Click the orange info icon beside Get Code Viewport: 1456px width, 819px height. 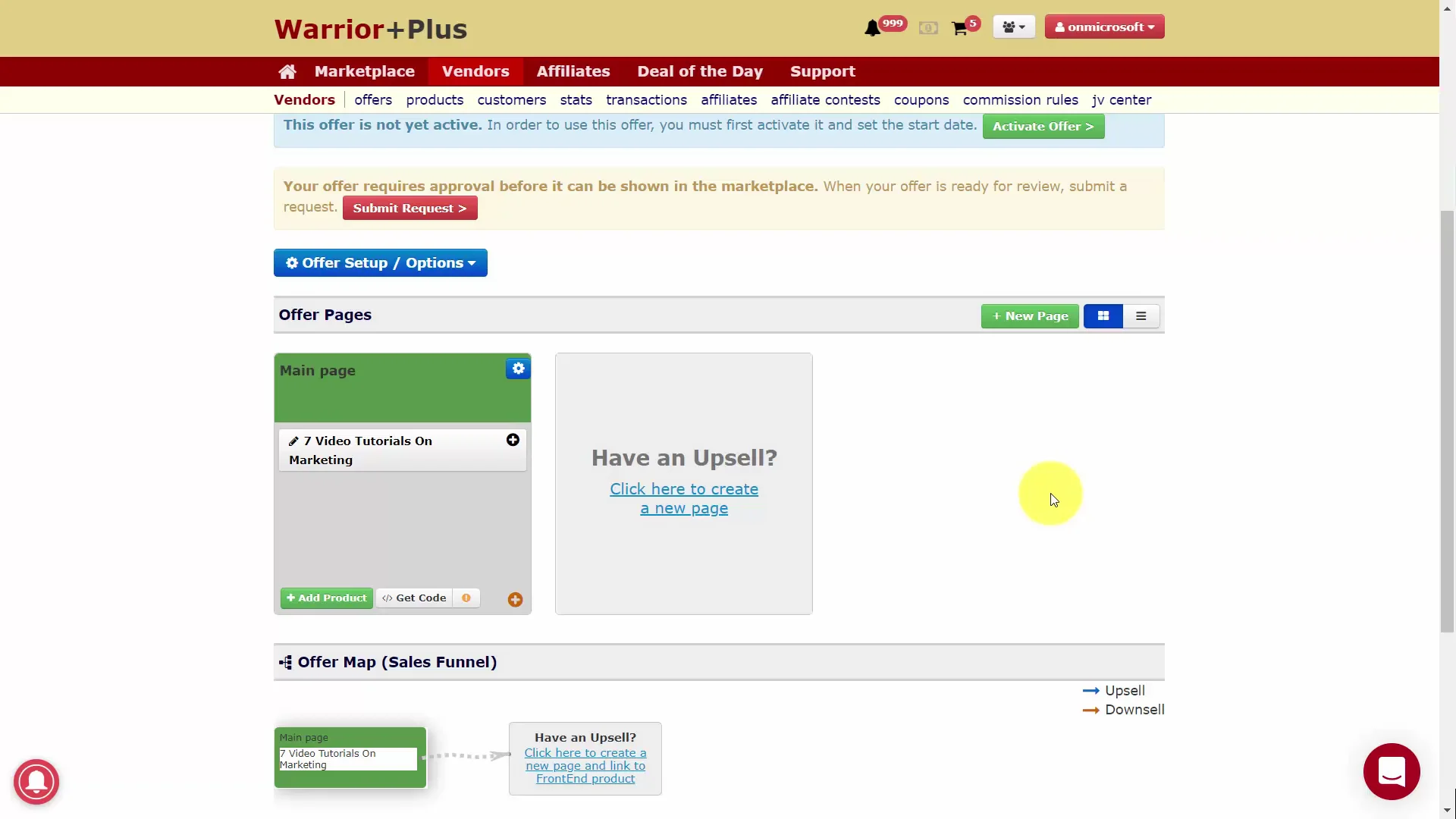click(x=466, y=598)
